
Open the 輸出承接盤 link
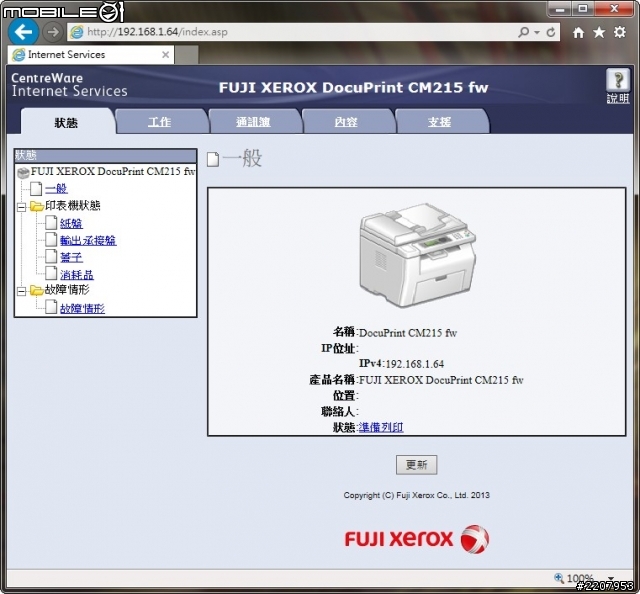88,240
